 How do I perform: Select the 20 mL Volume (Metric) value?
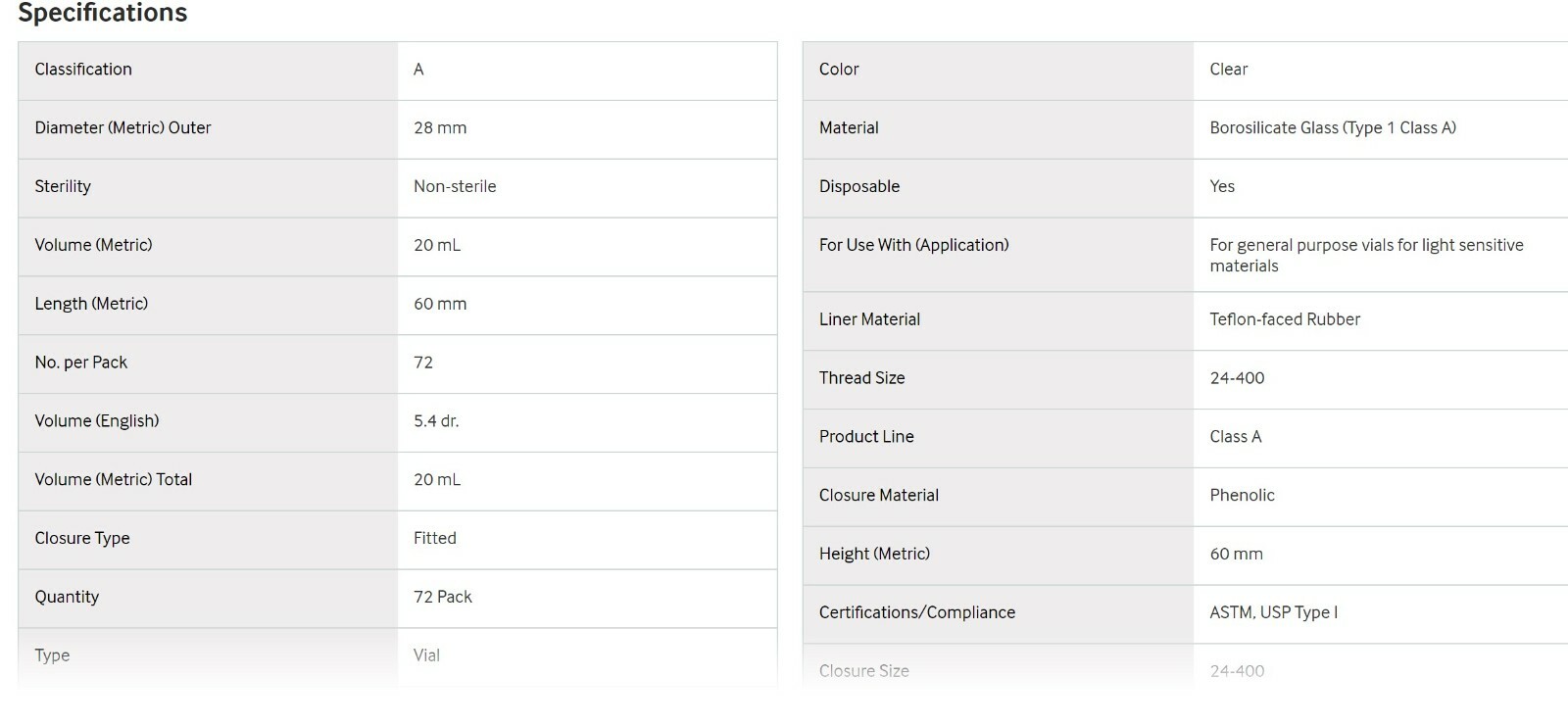point(437,246)
